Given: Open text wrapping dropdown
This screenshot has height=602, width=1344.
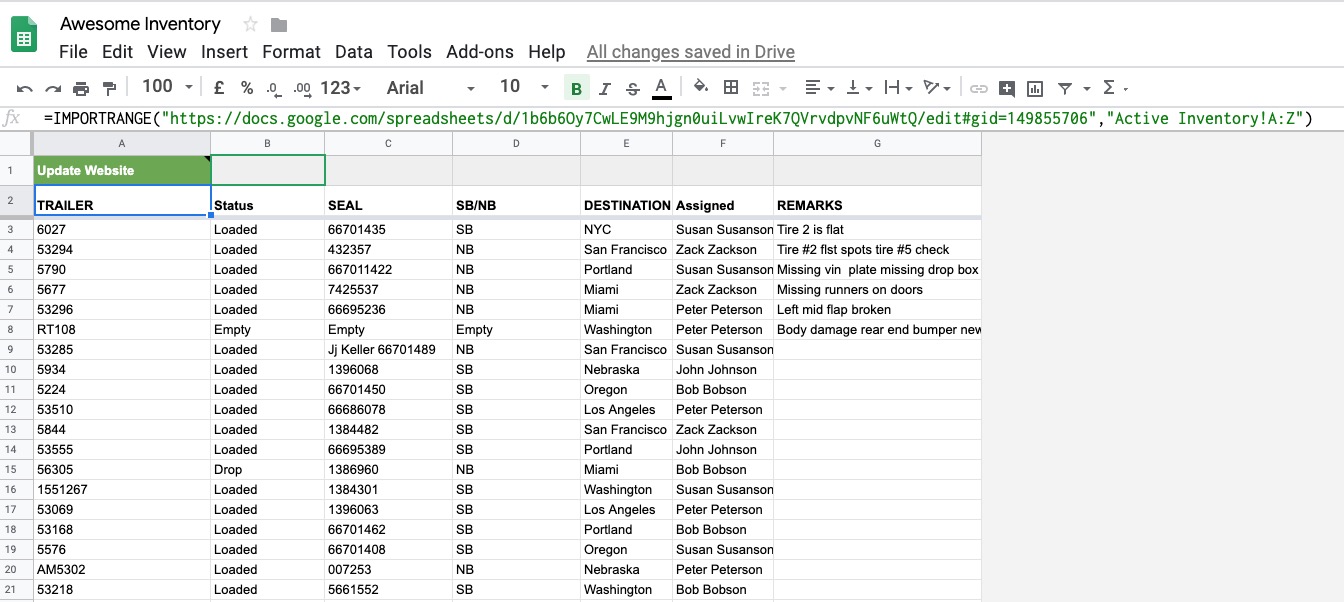Looking at the screenshot, I should pos(898,88).
